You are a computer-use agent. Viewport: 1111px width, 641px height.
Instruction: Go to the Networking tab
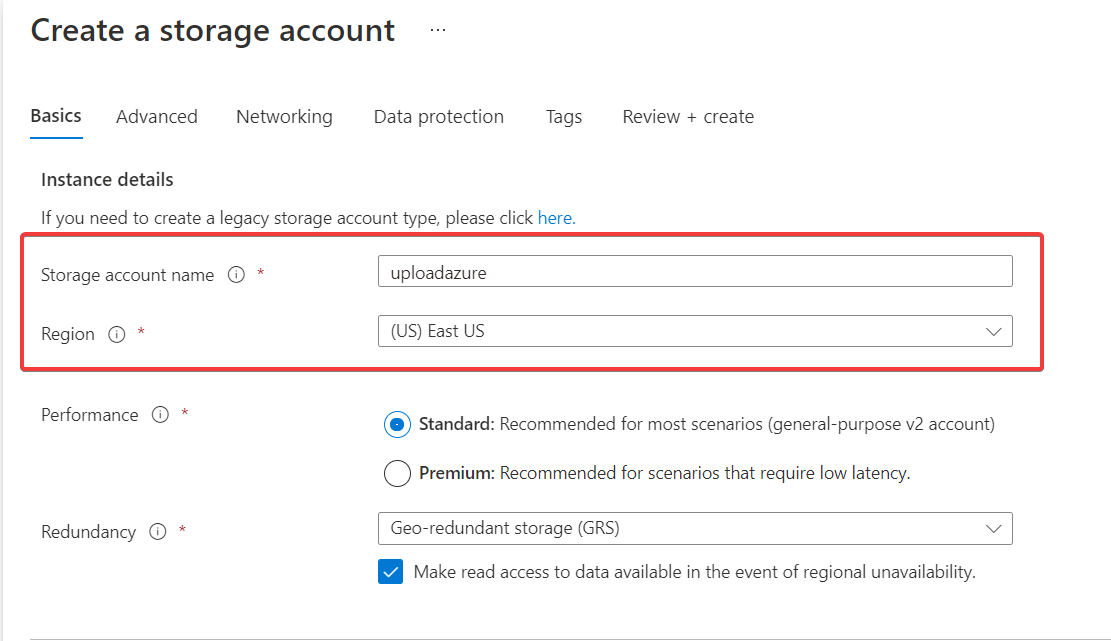[x=284, y=117]
